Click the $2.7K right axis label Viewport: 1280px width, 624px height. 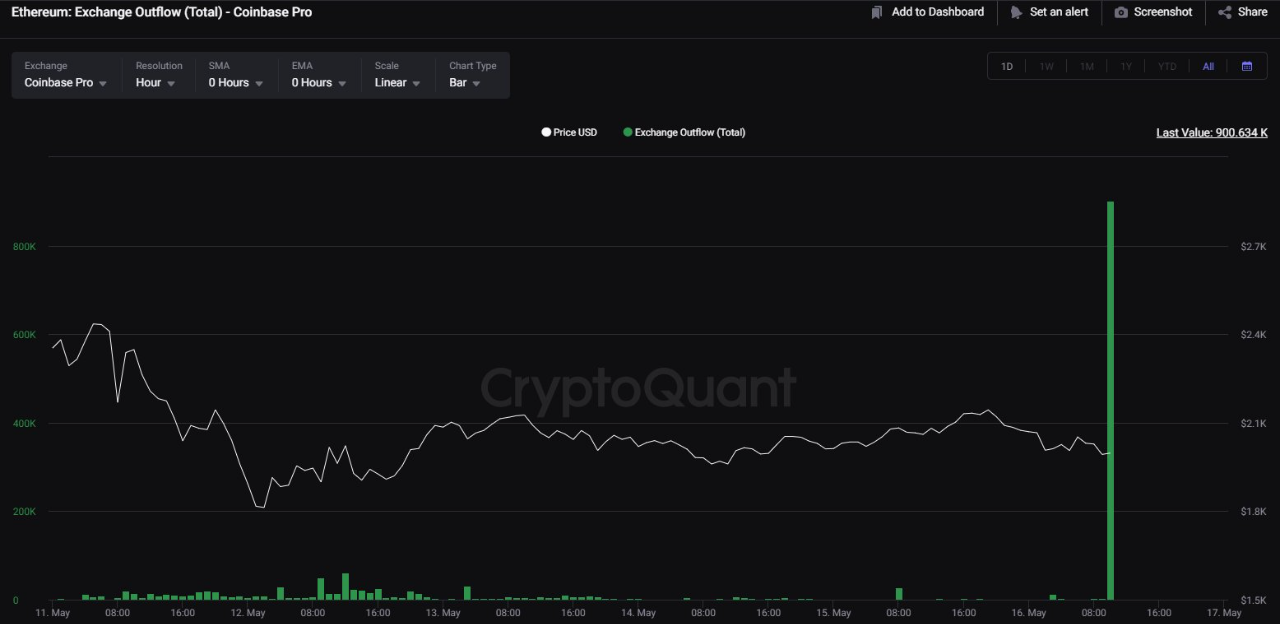(x=1253, y=246)
